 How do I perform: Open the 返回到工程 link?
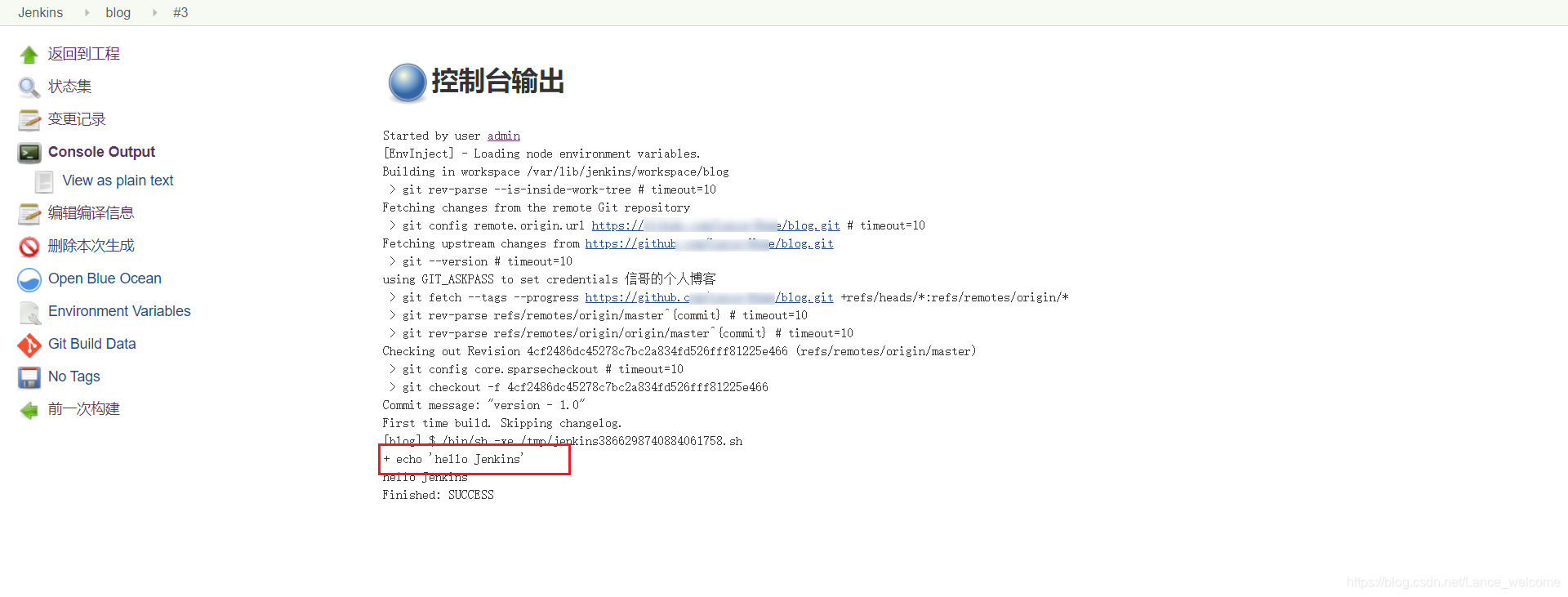point(83,54)
